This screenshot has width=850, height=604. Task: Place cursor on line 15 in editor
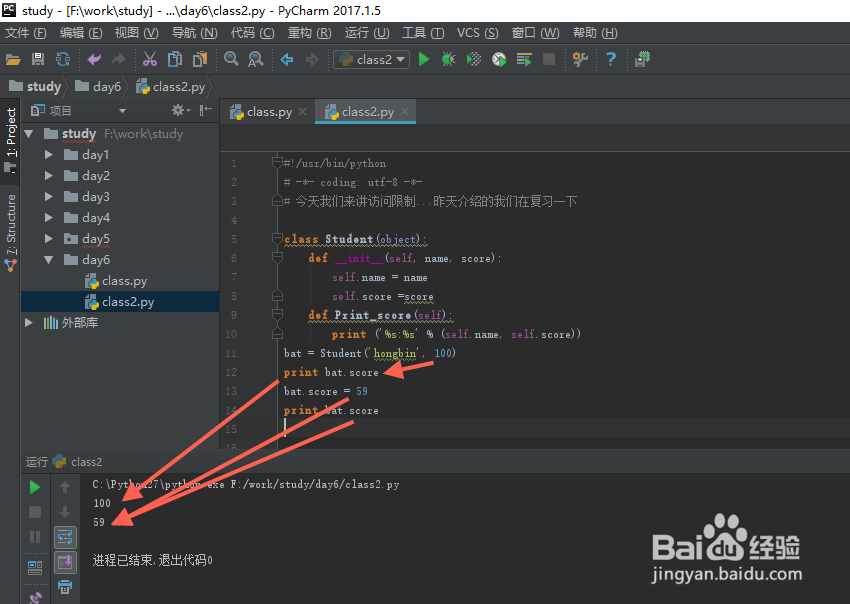pyautogui.click(x=535, y=429)
